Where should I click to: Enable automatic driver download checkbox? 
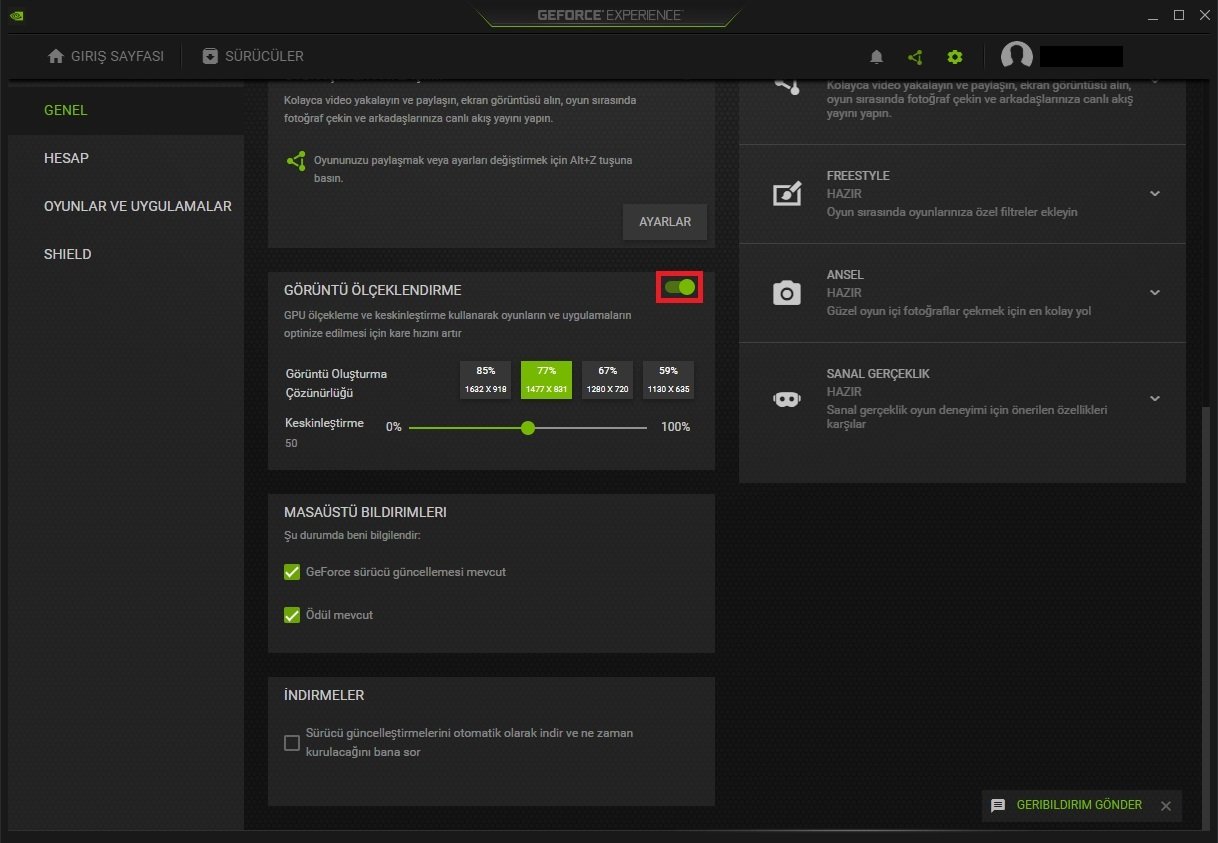click(x=292, y=742)
